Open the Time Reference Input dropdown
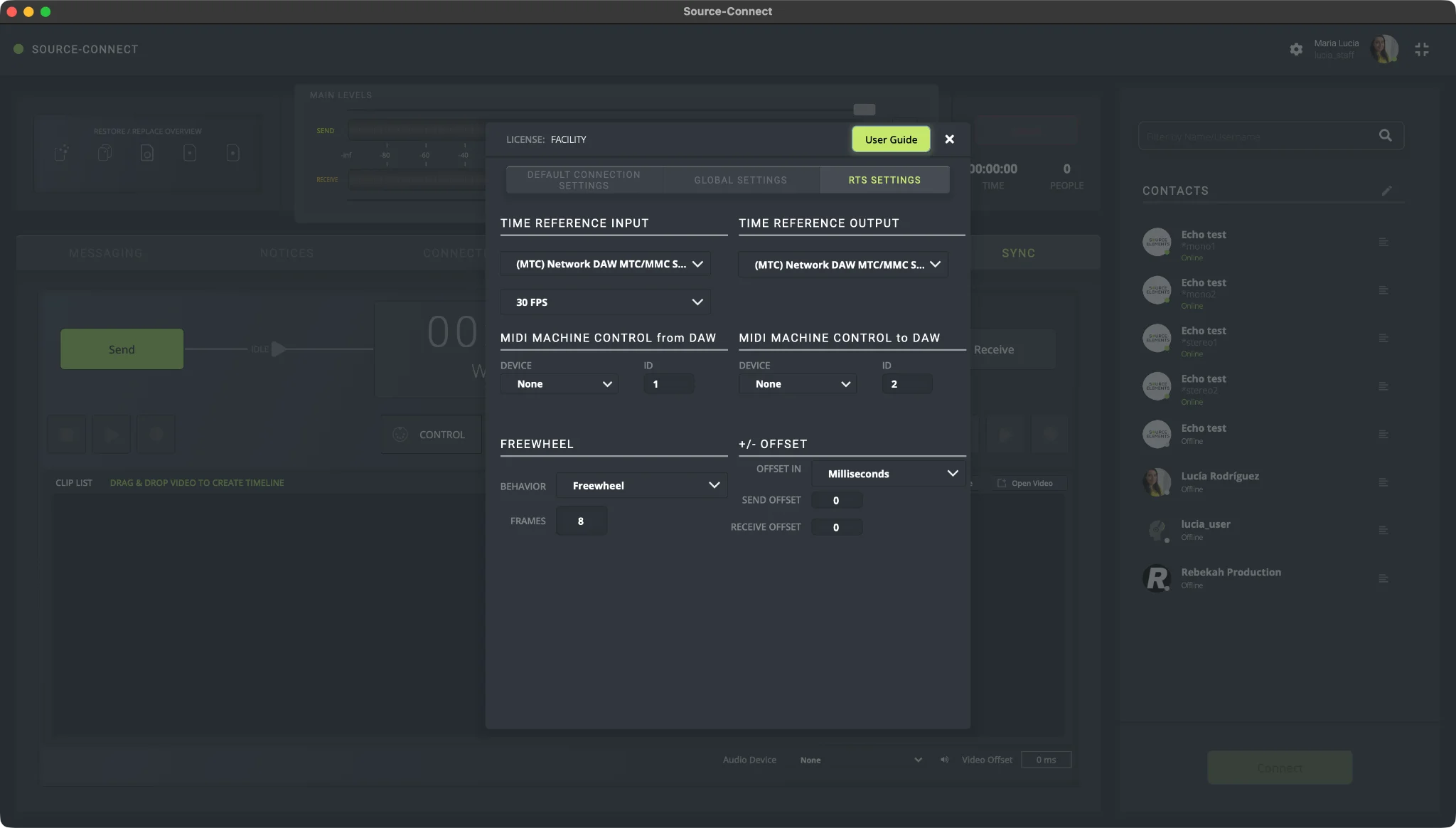Screen dimensions: 1456x828 [606, 264]
